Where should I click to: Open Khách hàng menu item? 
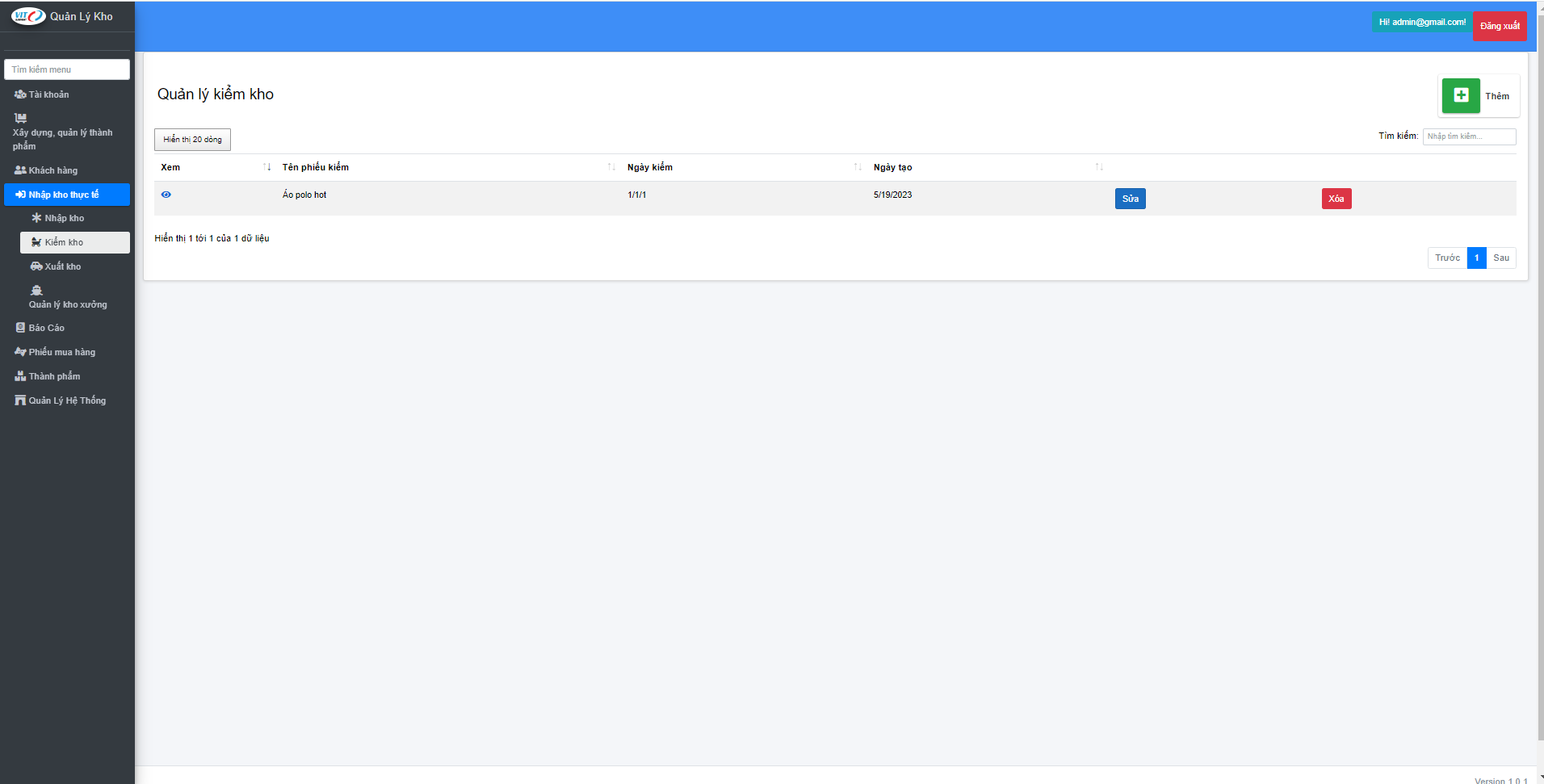67,170
